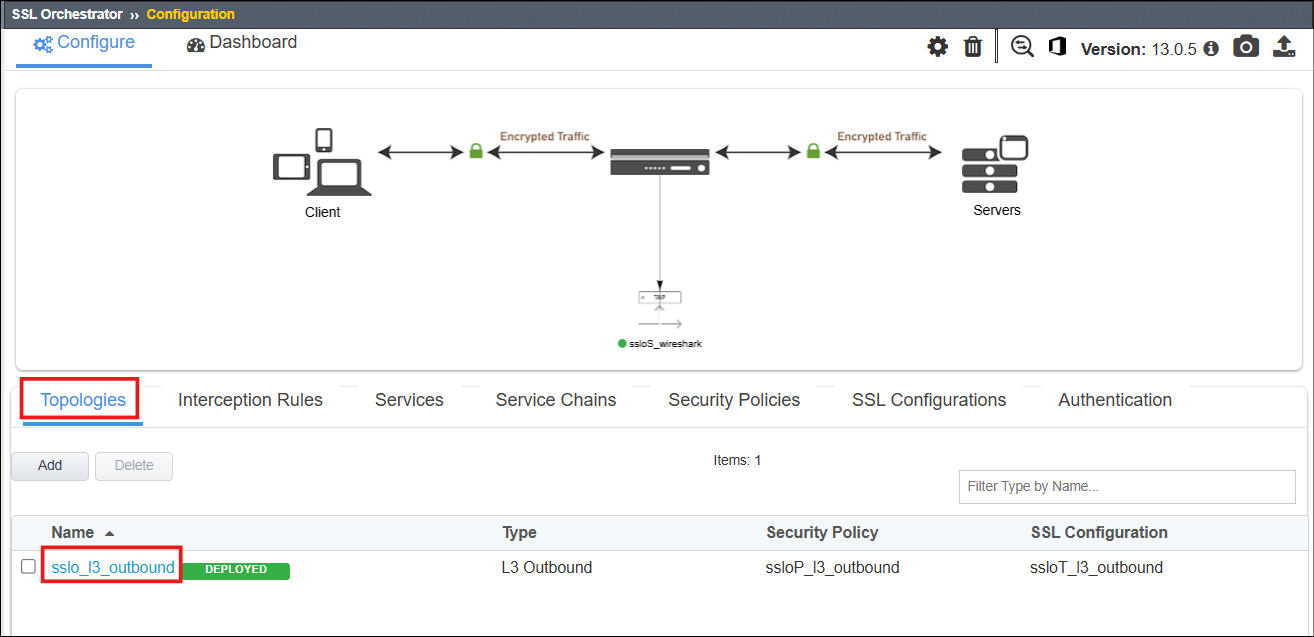Click the TAP service icon in diagram
1314x637 pixels.
pyautogui.click(x=660, y=298)
